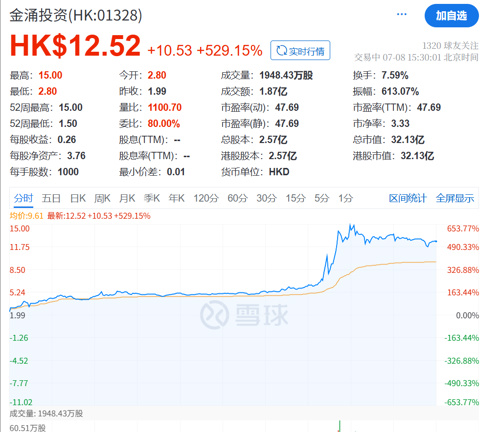This screenshot has width=500, height=432.
Task: Select the 分时 intraday chart tab
Action: click(23, 198)
